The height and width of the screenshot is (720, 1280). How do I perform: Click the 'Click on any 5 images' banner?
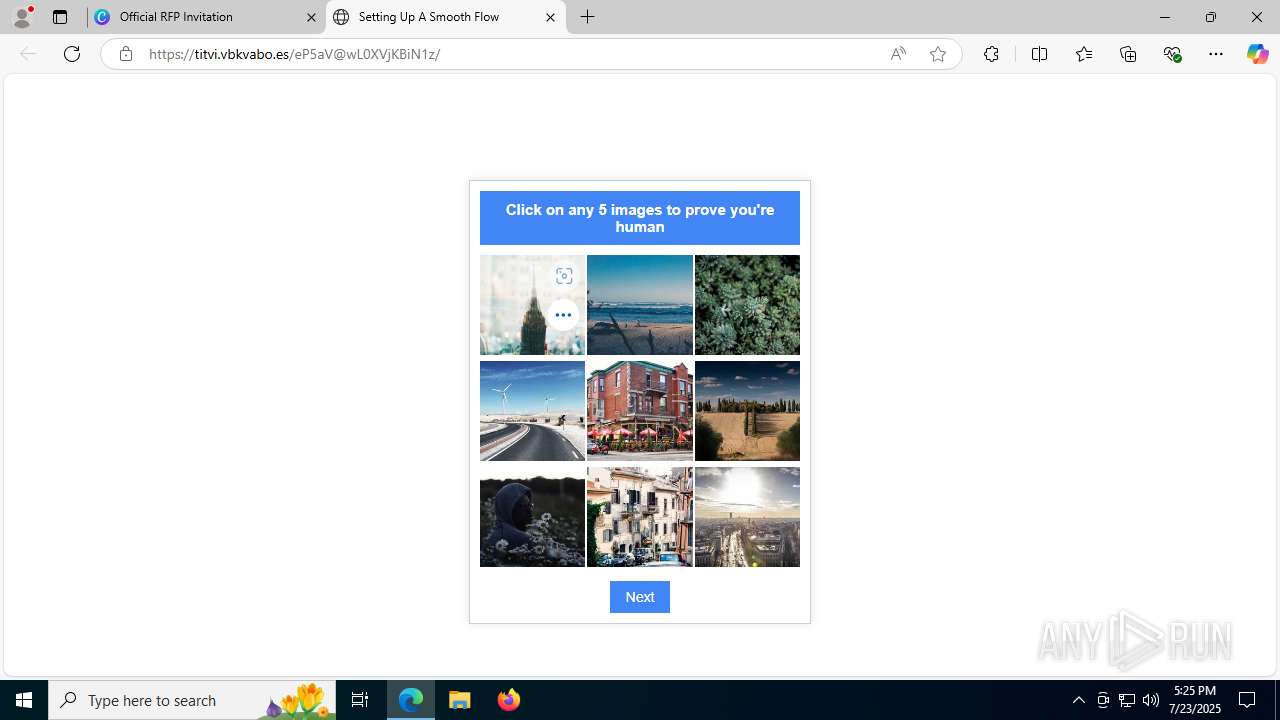coord(640,218)
